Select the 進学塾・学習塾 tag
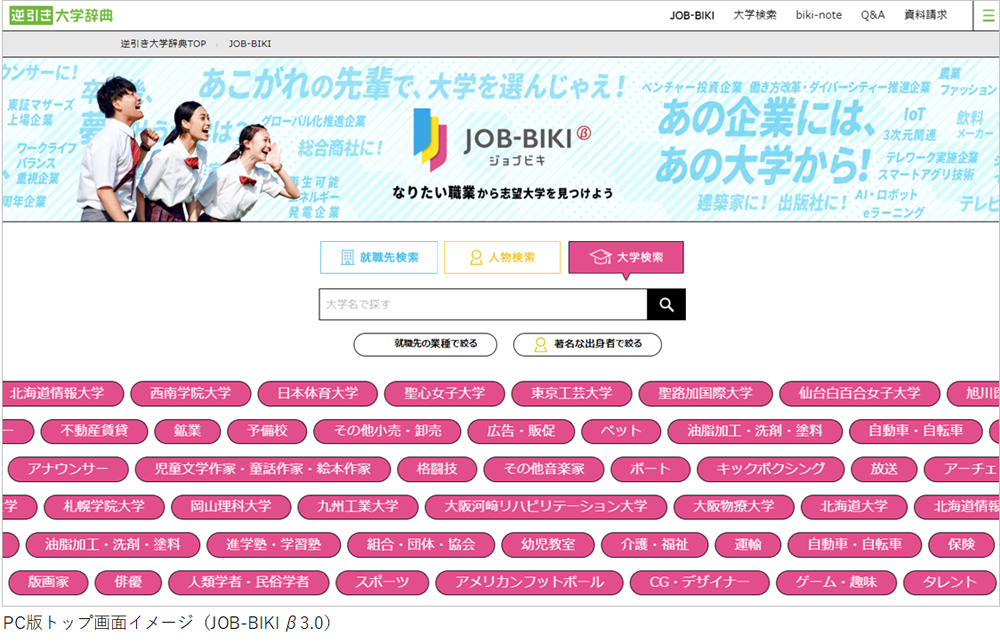This screenshot has height=644, width=1000. 274,545
